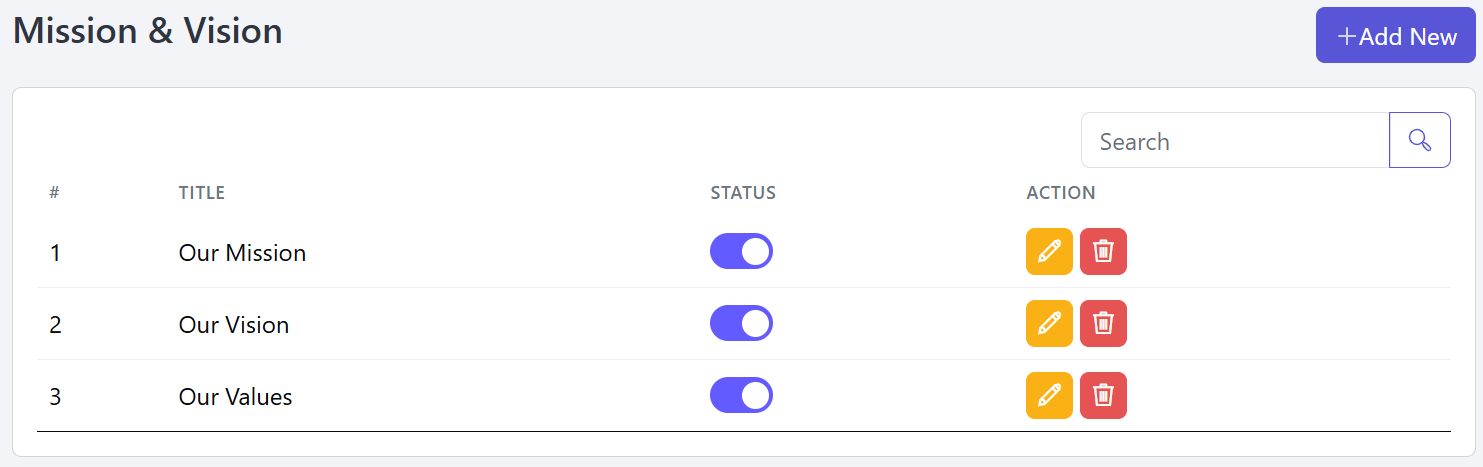This screenshot has height=467, width=1483.
Task: Click the magnifying glass search button
Action: tap(1420, 140)
